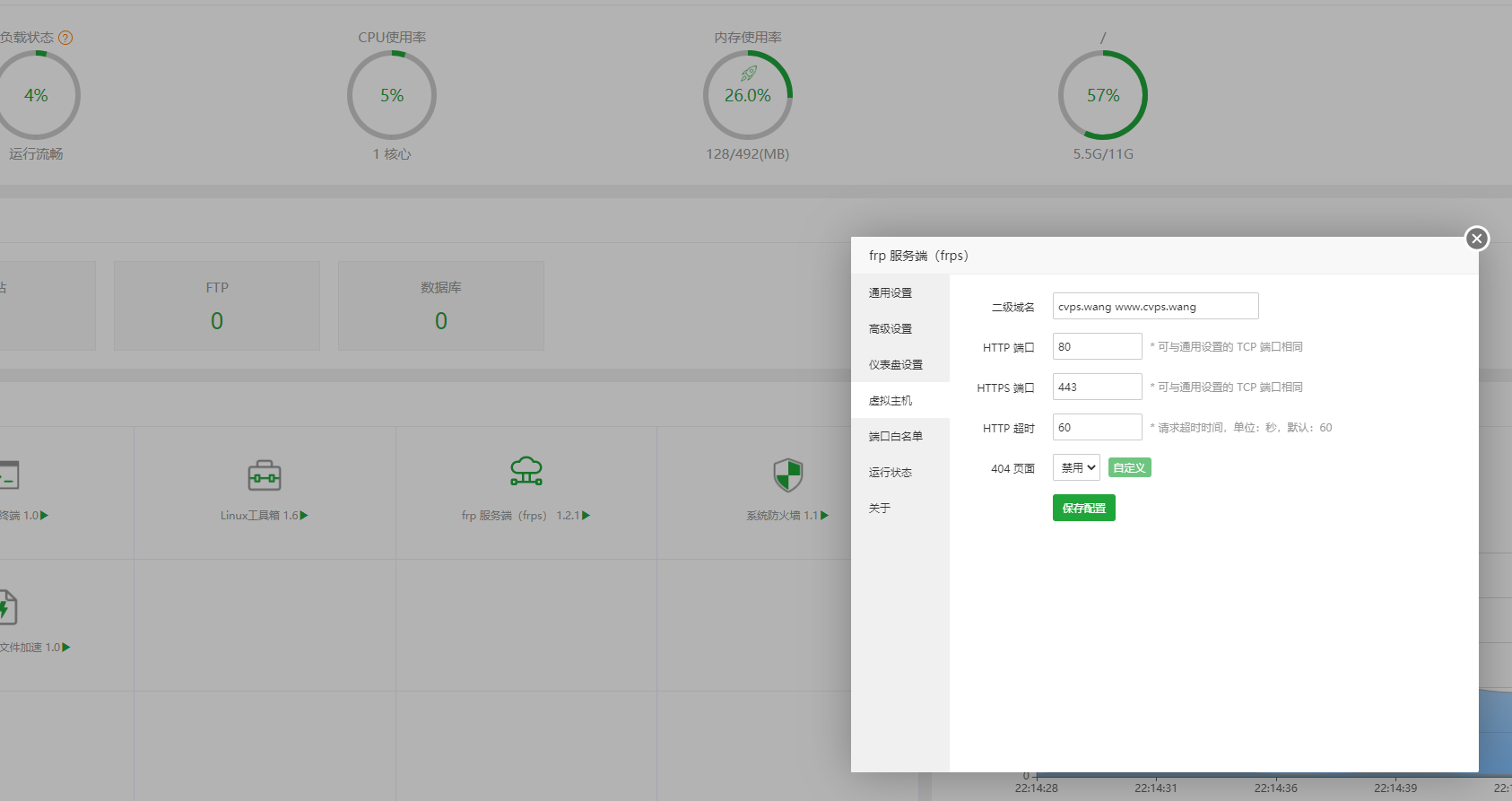The image size is (1512, 801).
Task: Click the terminal plugin icon
Action: point(8,475)
